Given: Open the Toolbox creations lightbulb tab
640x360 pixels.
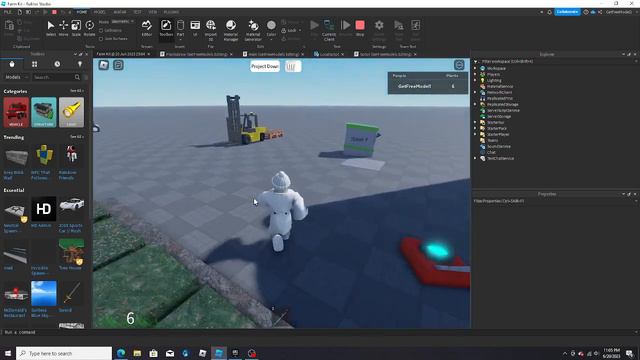Looking at the screenshot, I should click(80, 64).
